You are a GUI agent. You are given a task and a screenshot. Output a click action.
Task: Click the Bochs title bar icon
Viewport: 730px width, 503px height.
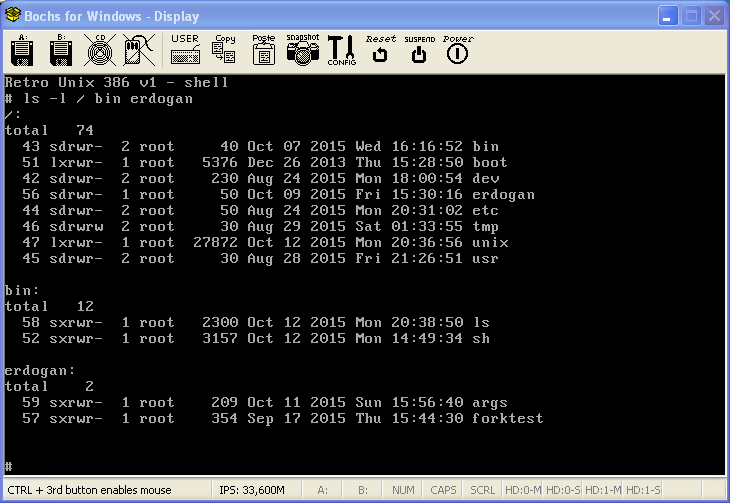14,16
